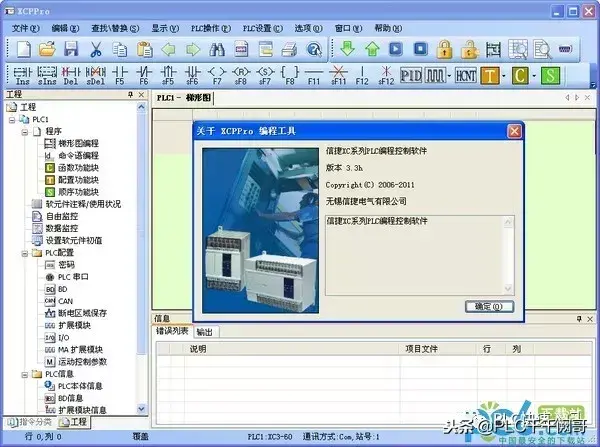Collapse the PLC1 tree node

pyautogui.click(x=12, y=120)
